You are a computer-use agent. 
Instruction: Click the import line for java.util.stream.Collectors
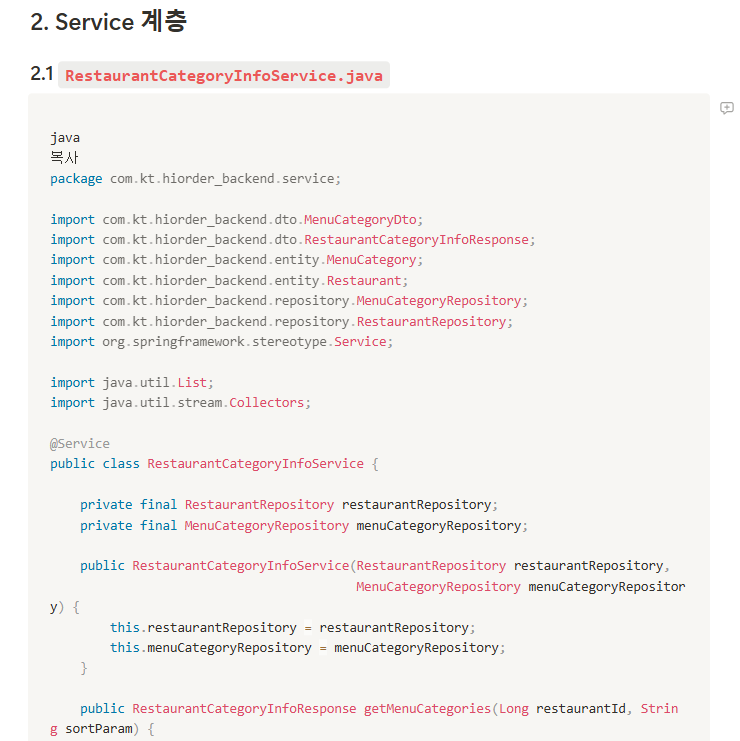181,403
